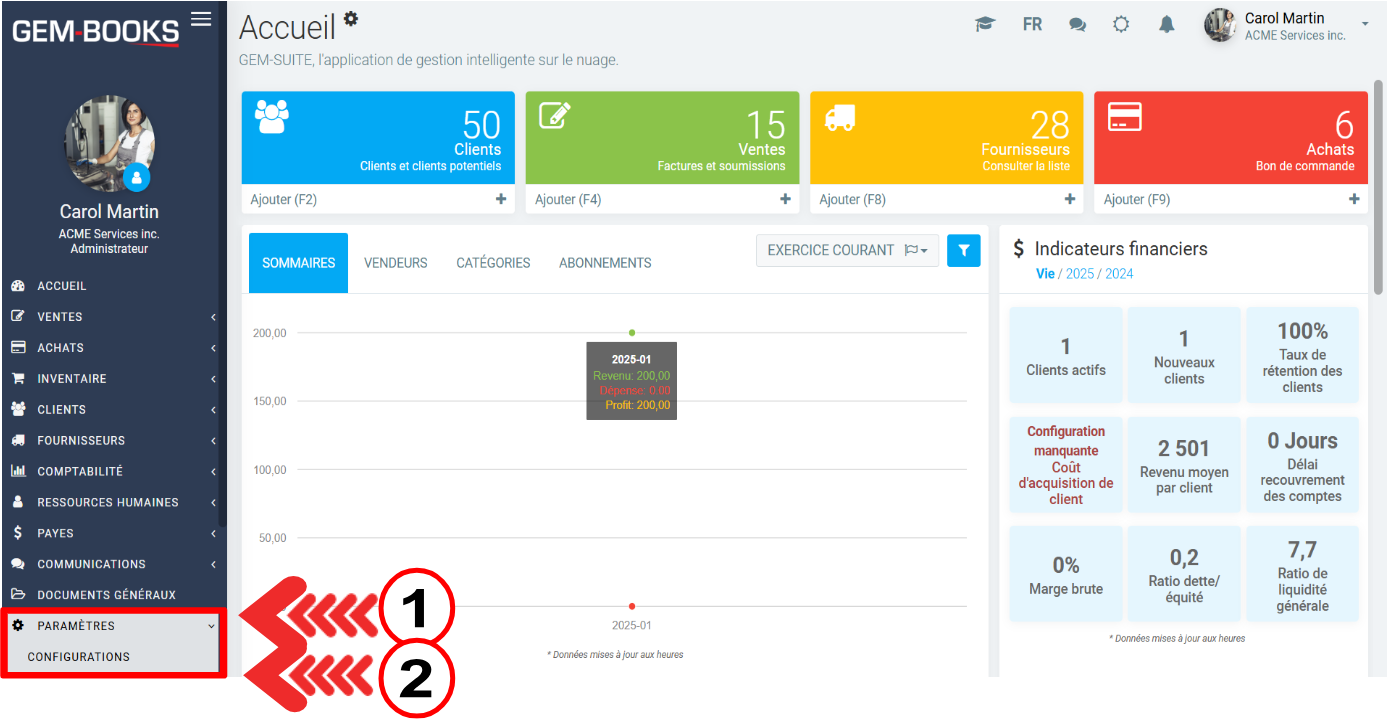Click the plus icon on Clients card

click(501, 199)
